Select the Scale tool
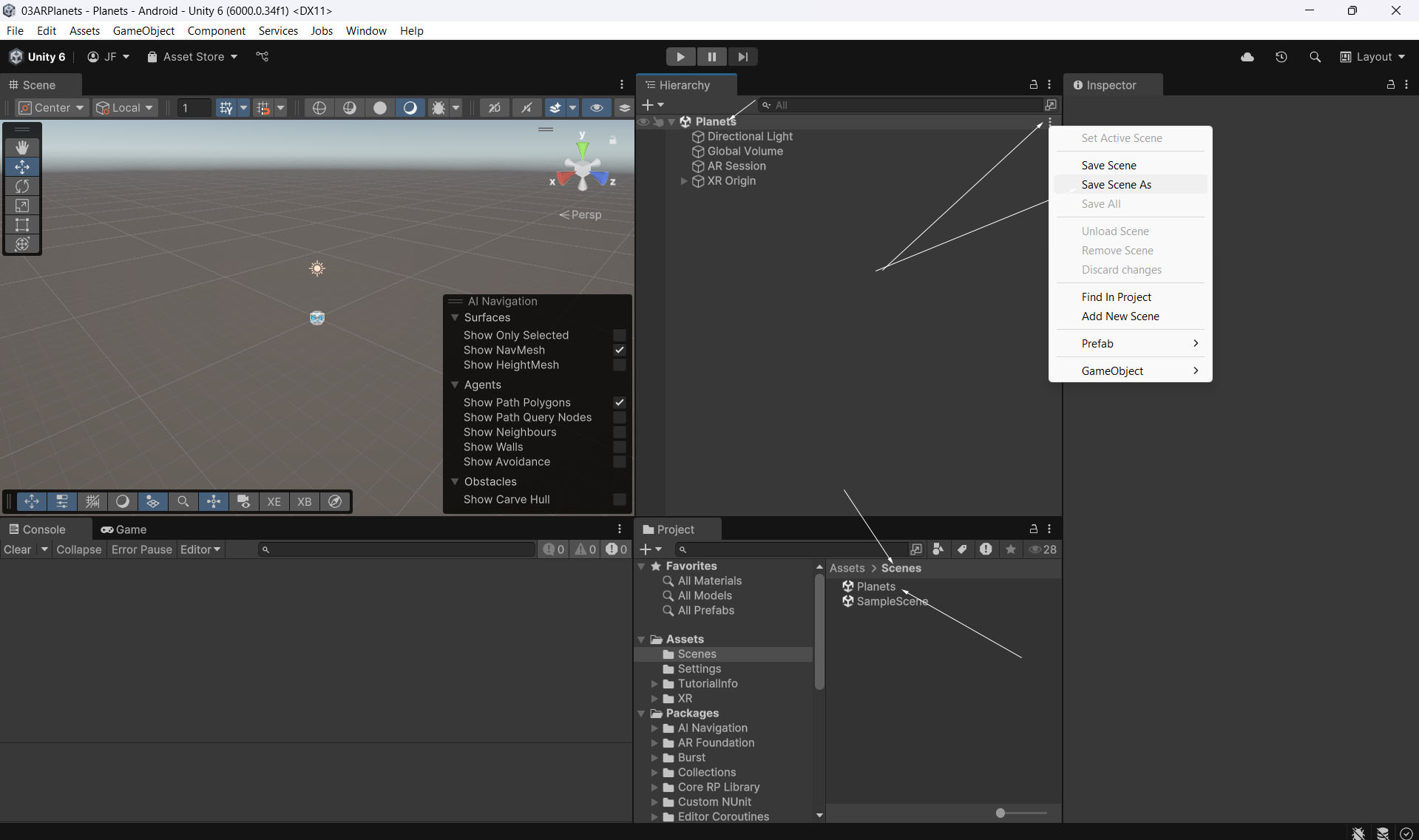 coord(22,206)
